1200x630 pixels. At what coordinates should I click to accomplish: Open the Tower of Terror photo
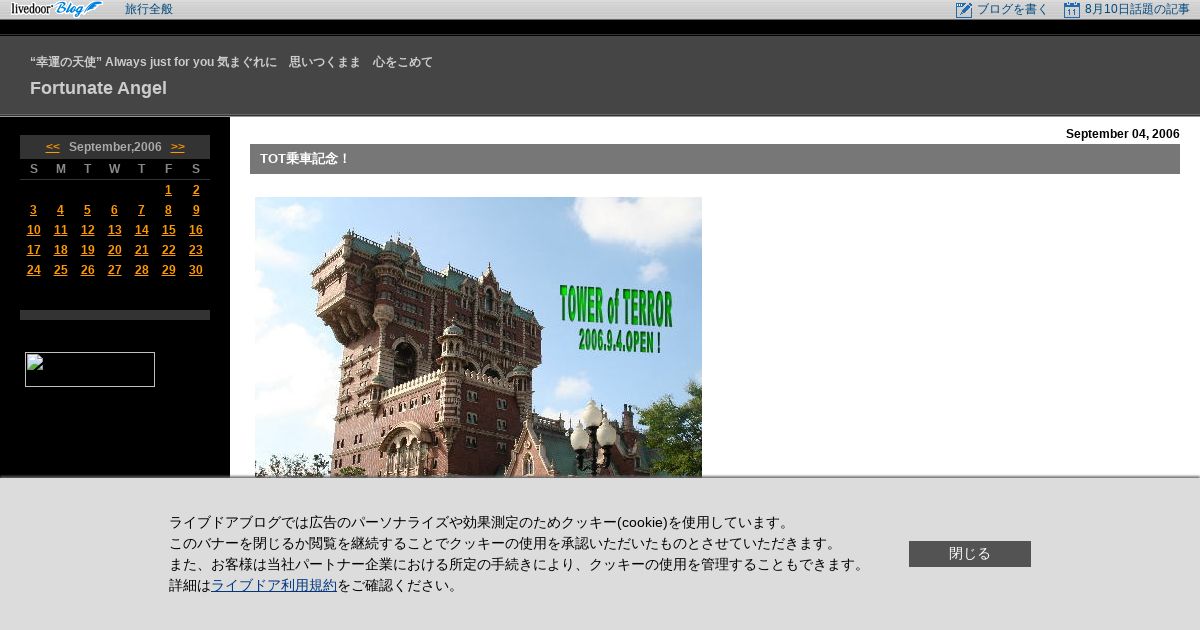coord(478,337)
